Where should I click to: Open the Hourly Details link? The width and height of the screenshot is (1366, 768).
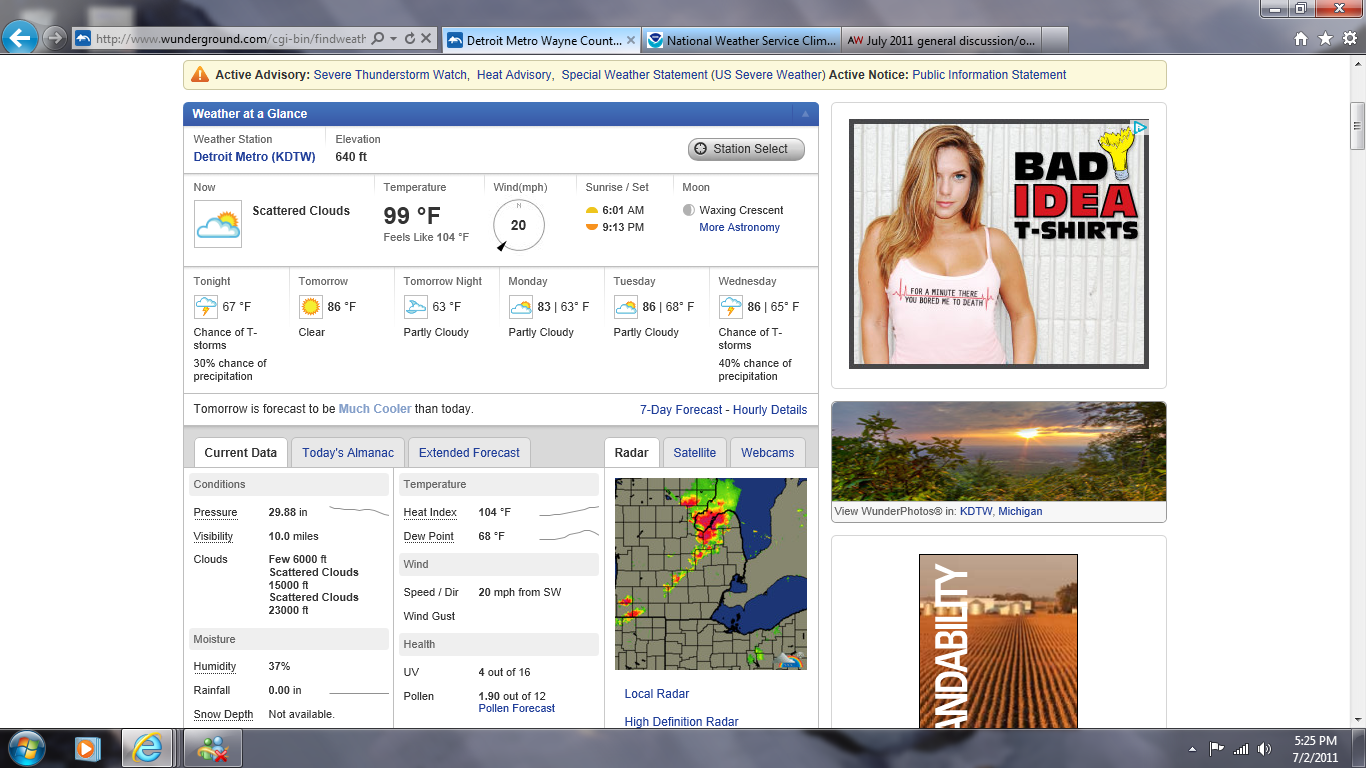pyautogui.click(x=770, y=410)
